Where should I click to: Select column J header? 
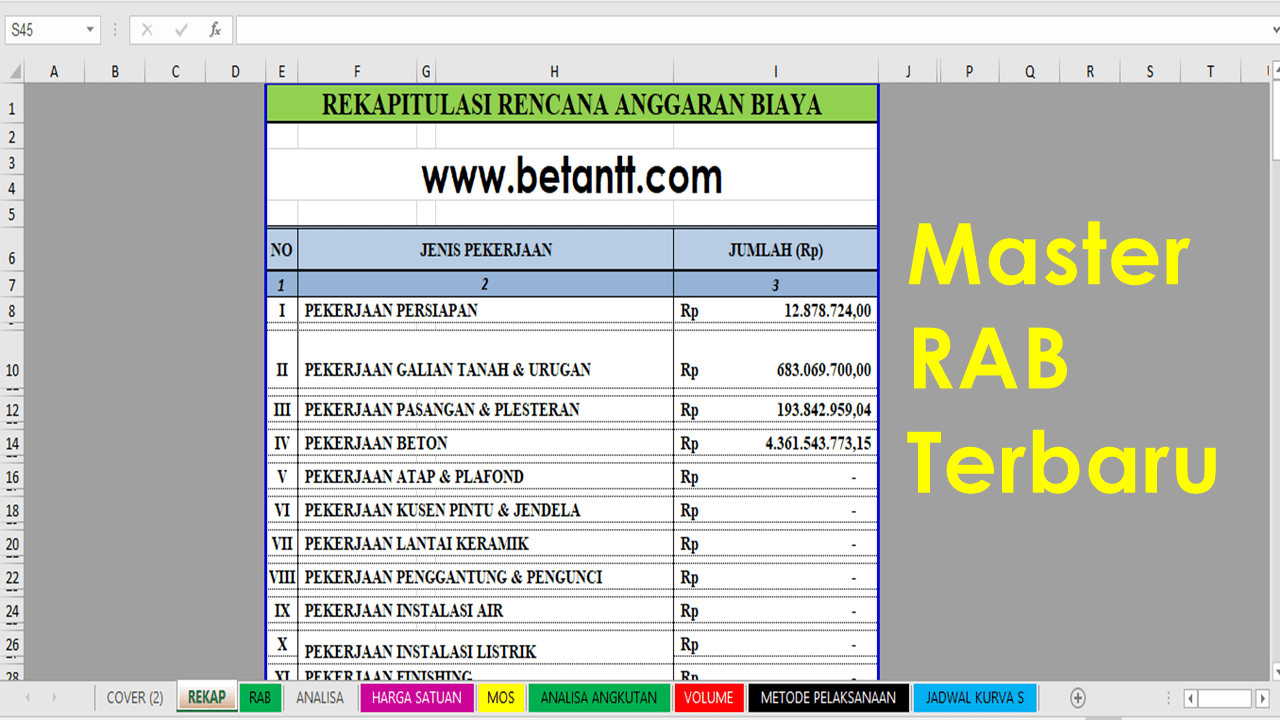click(908, 72)
